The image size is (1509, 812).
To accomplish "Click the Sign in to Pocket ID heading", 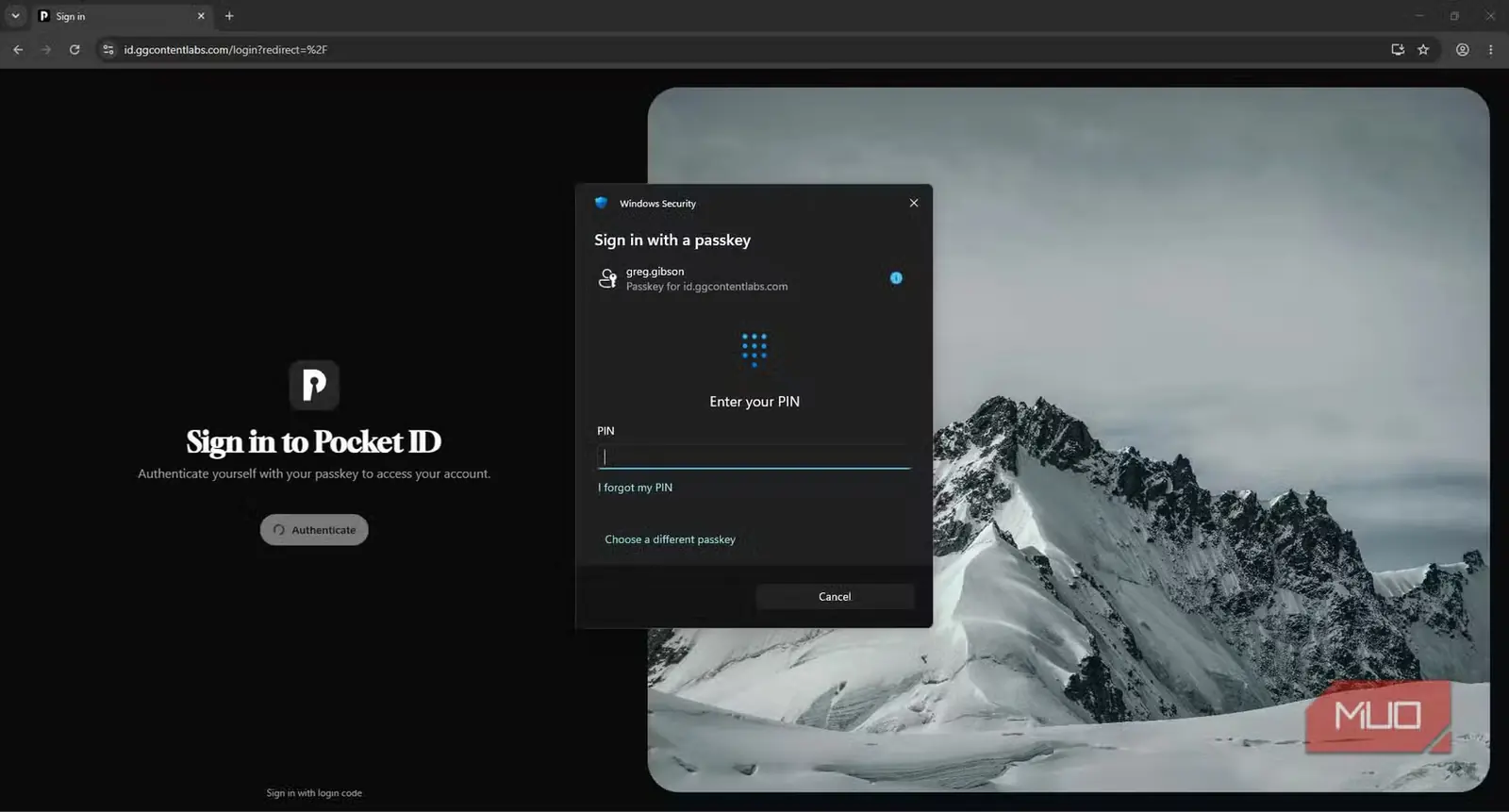I will pyautogui.click(x=314, y=441).
